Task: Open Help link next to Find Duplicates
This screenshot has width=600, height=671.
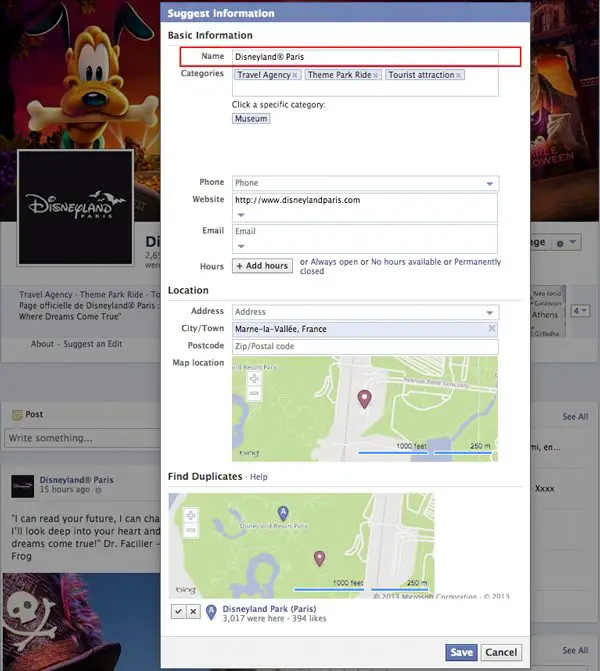Action: pyautogui.click(x=258, y=477)
